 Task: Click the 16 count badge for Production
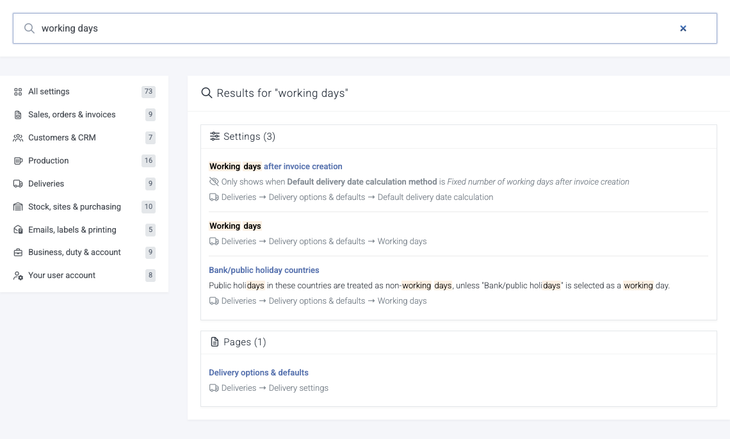click(x=149, y=161)
